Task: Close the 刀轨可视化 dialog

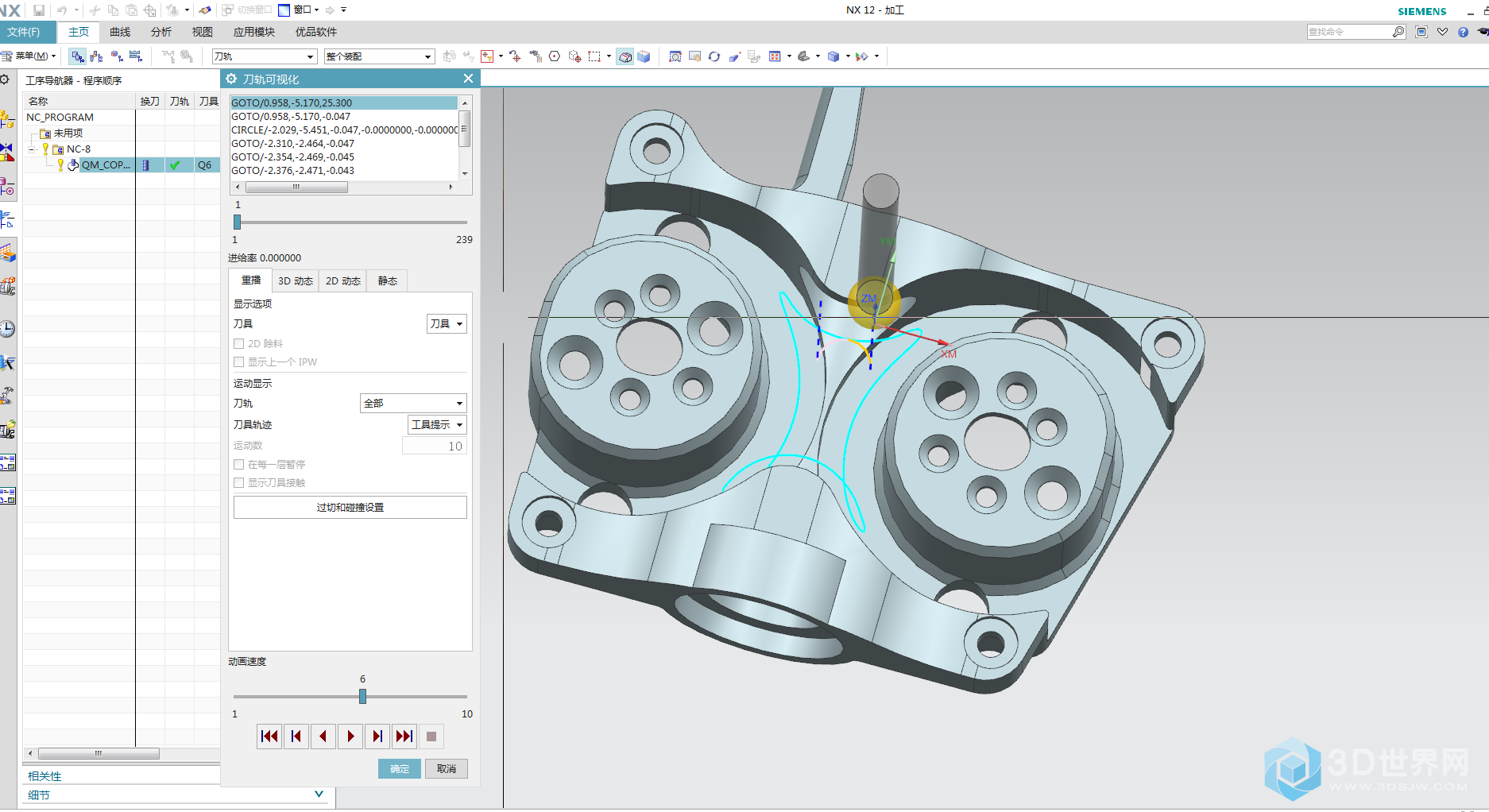Action: tap(468, 78)
